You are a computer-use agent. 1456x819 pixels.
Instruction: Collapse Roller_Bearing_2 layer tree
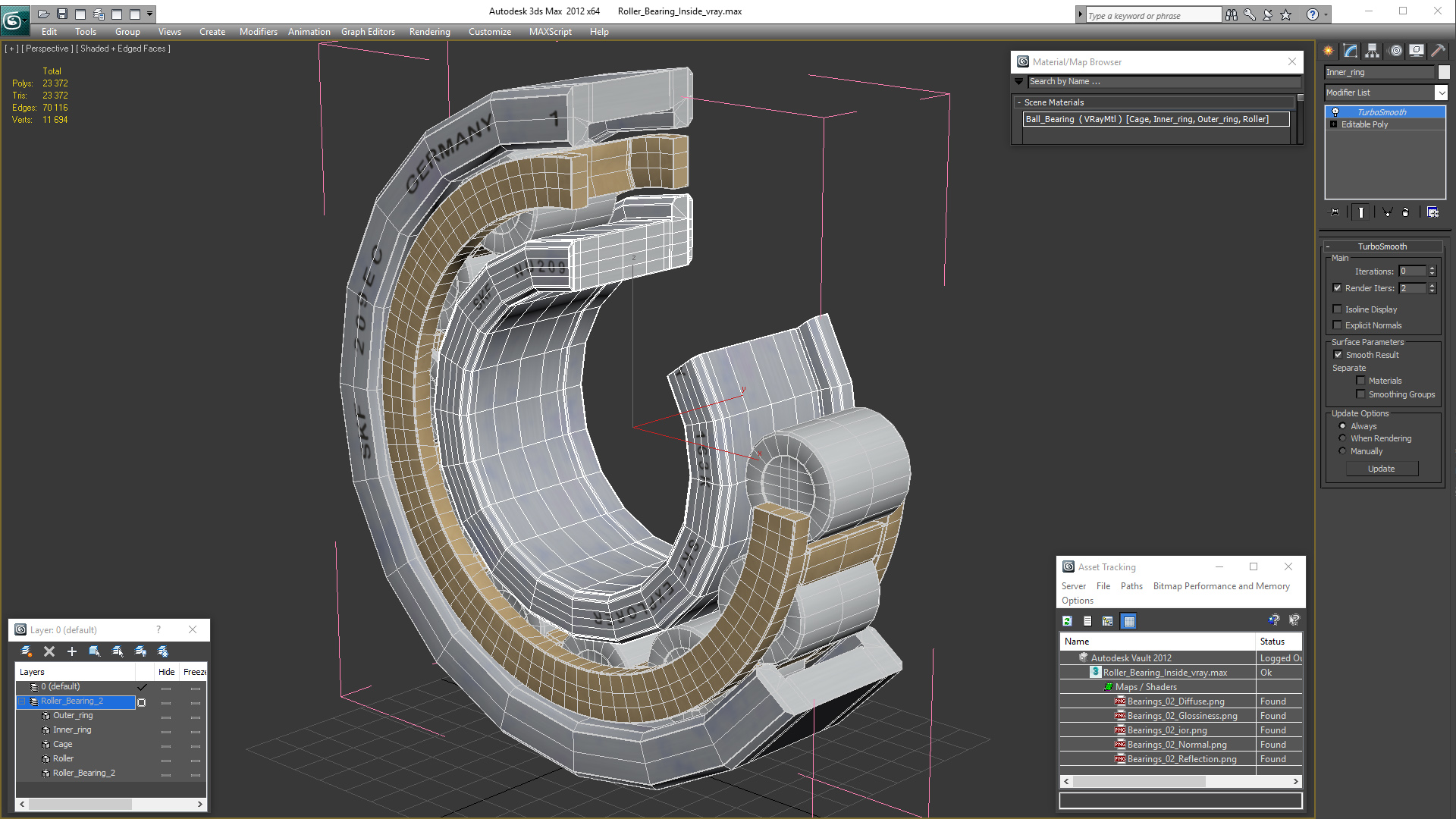(22, 701)
